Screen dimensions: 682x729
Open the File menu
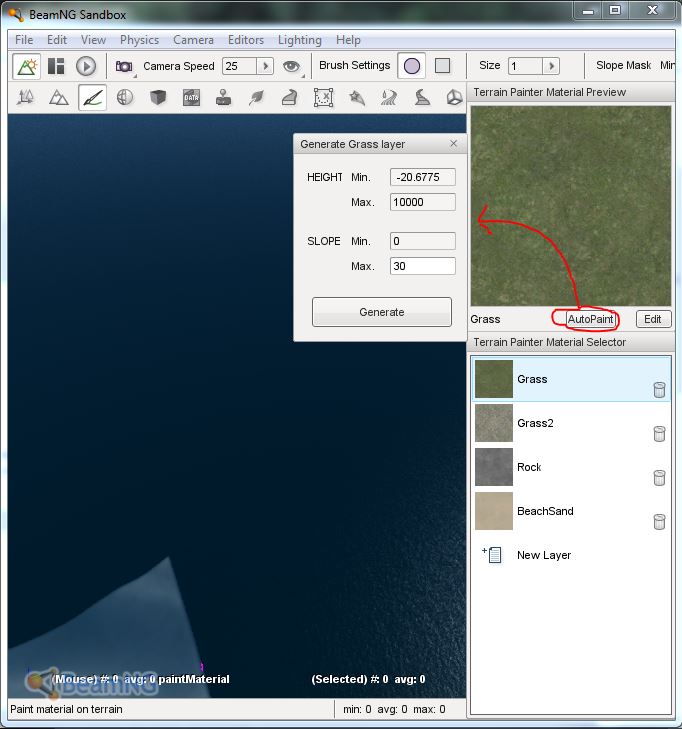(x=24, y=40)
